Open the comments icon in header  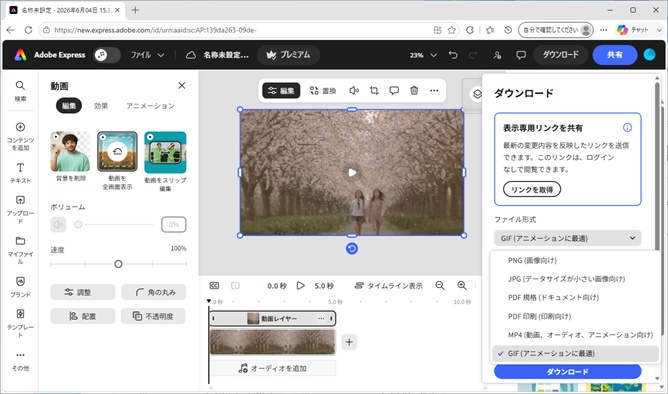521,55
